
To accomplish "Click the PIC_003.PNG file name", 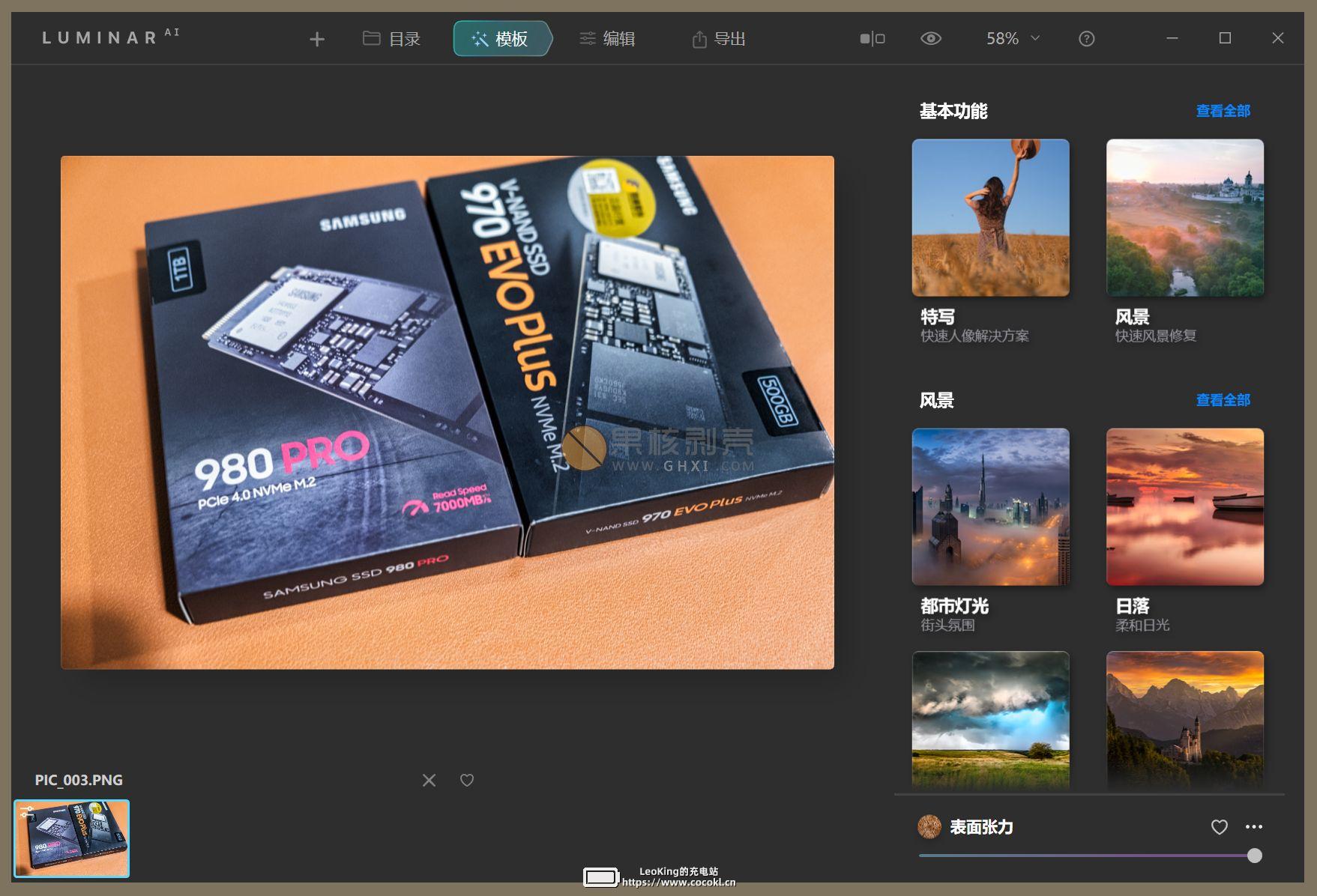I will [x=79, y=780].
